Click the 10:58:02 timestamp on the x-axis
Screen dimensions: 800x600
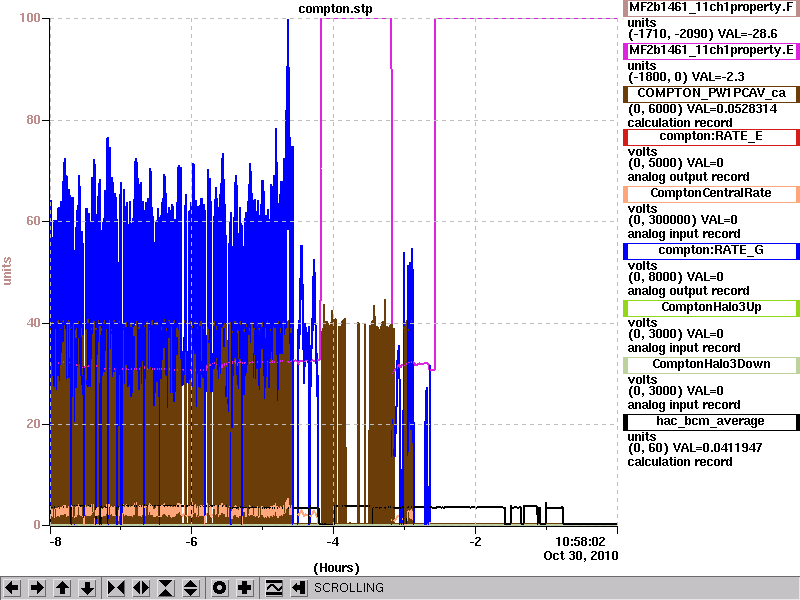click(580, 541)
